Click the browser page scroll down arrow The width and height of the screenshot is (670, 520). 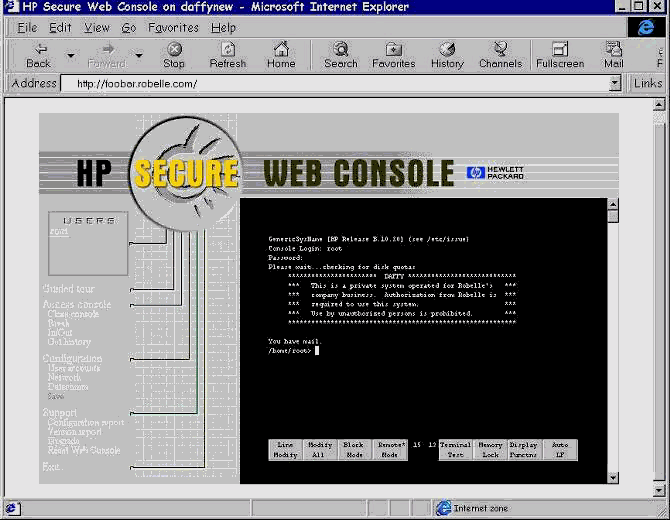[659, 491]
